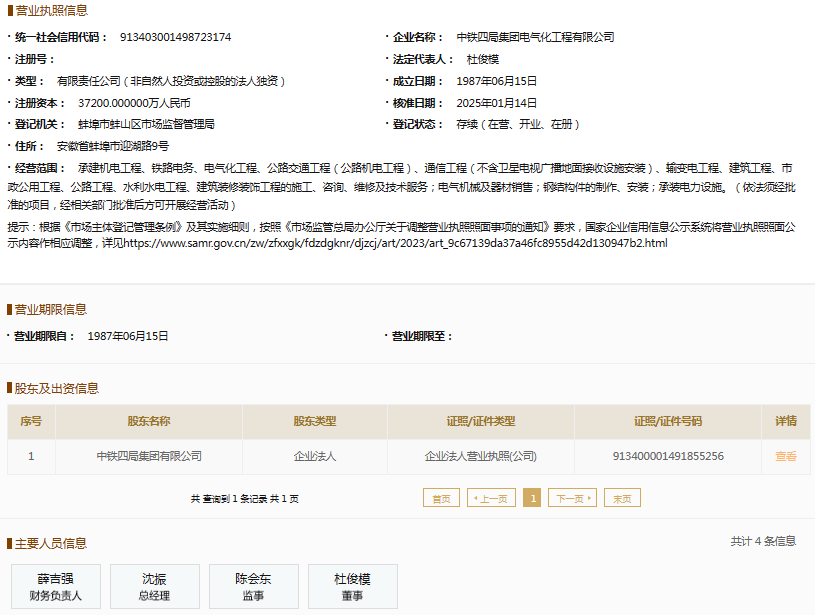815x615 pixels.
Task: Click the legal representative value 杜俊模
Action: point(483,59)
